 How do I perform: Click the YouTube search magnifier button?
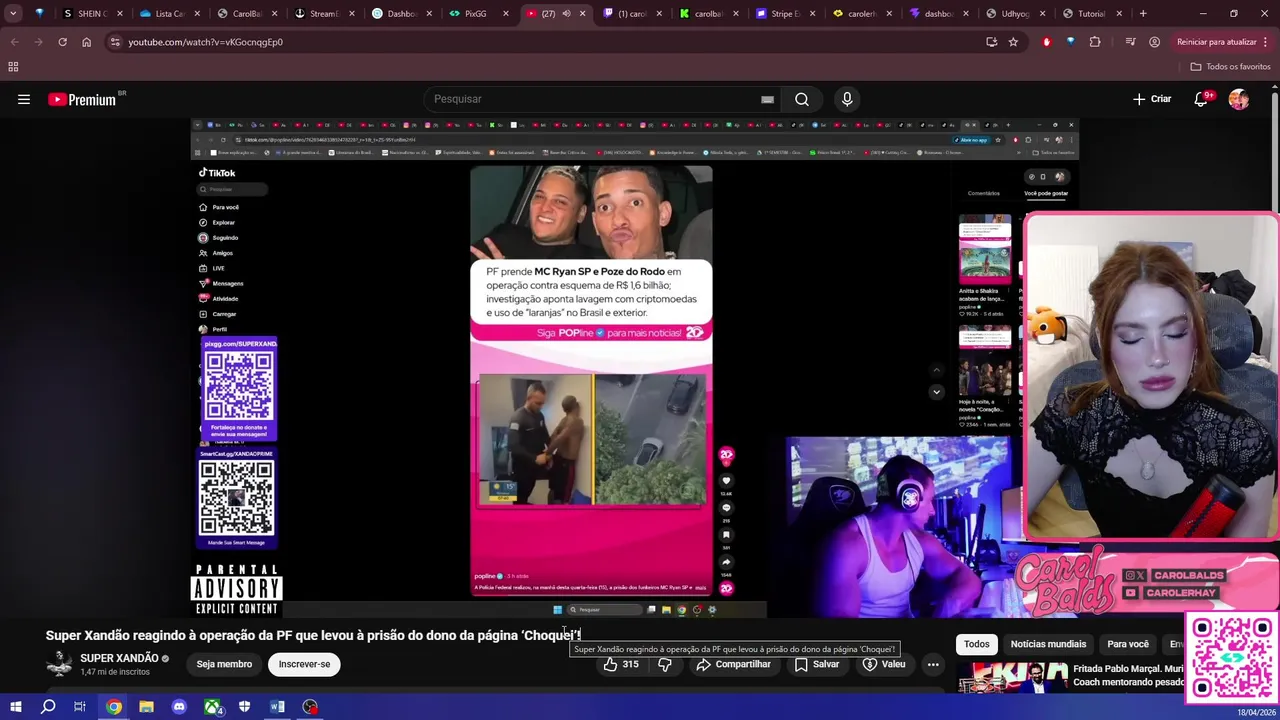[802, 99]
